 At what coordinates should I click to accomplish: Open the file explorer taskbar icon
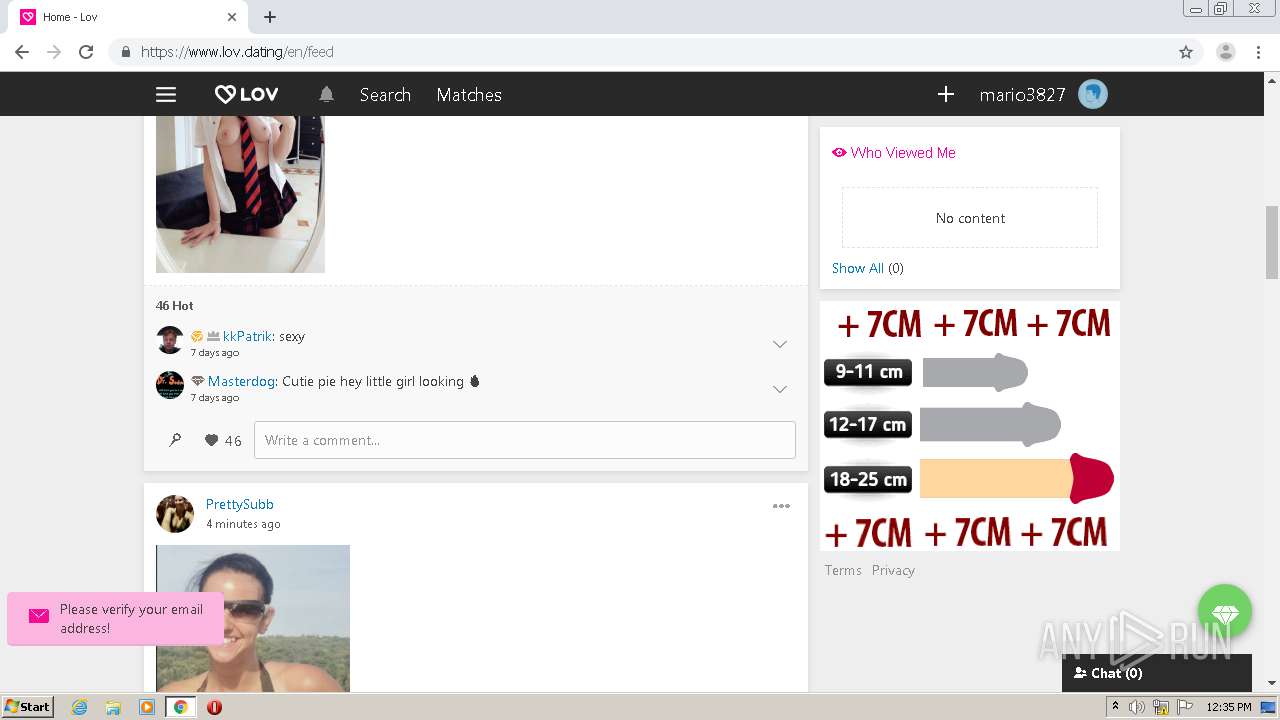[x=113, y=707]
